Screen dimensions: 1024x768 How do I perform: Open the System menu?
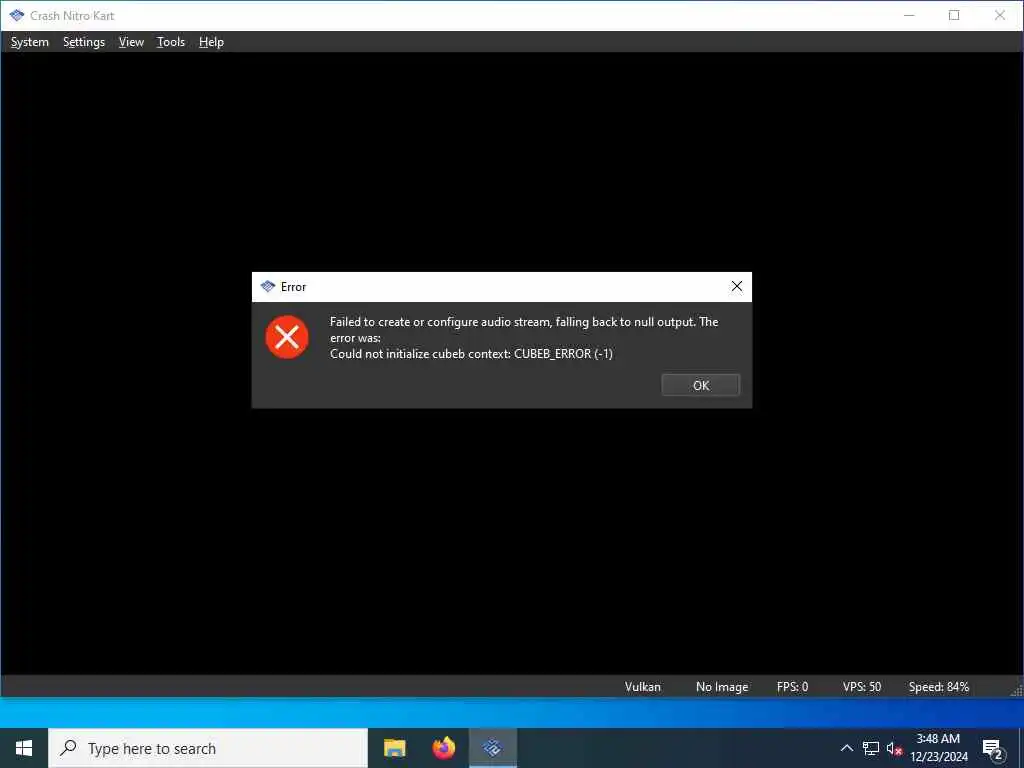pyautogui.click(x=29, y=42)
